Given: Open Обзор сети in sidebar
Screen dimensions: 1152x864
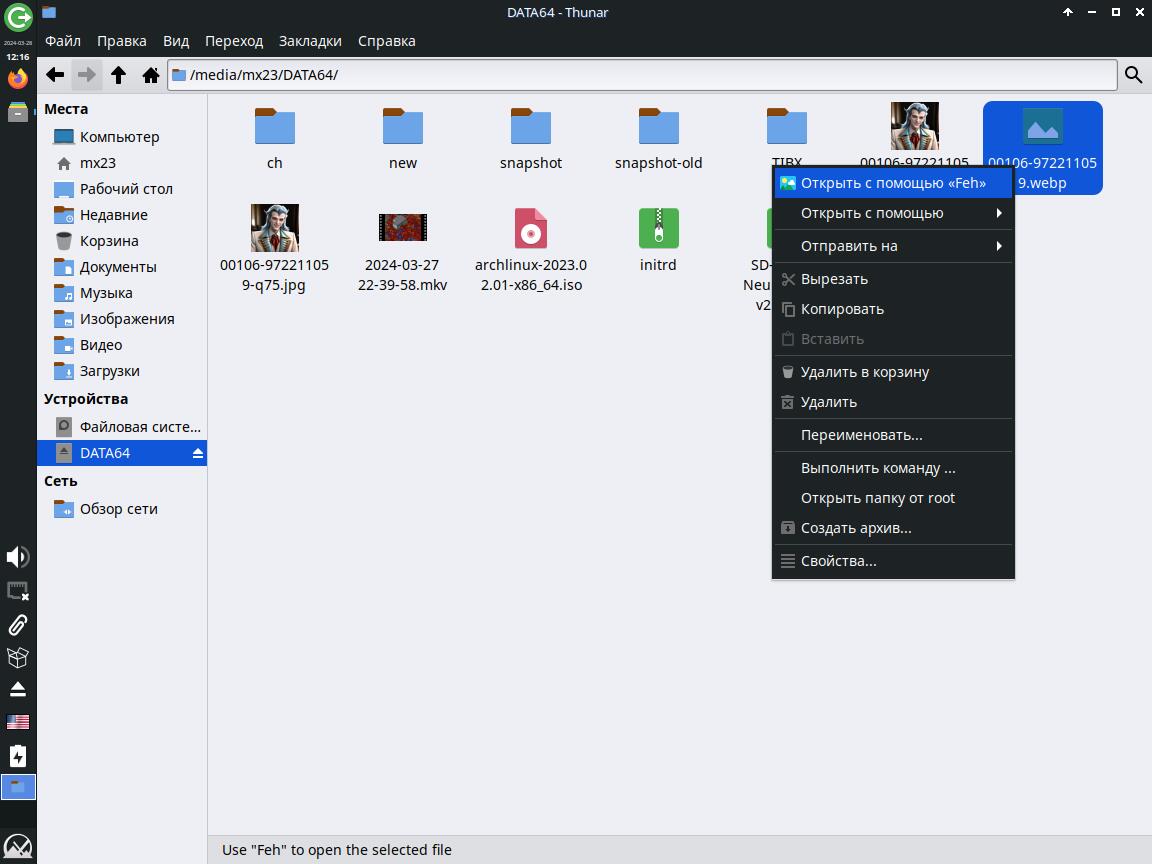Looking at the screenshot, I should coord(122,509).
